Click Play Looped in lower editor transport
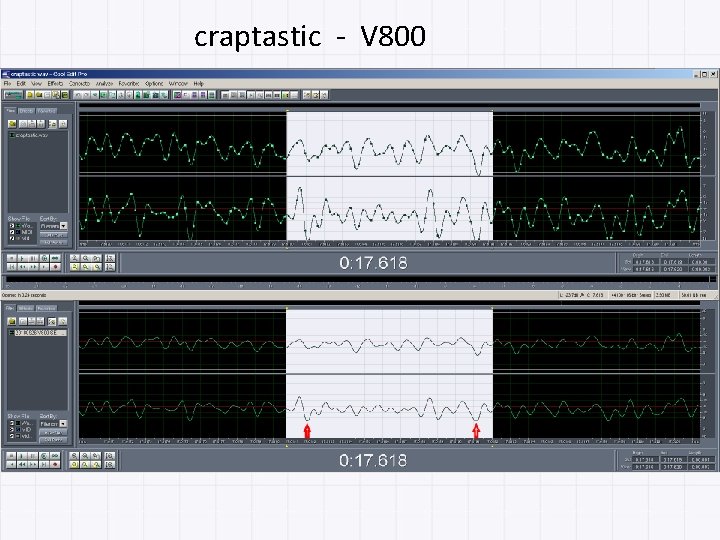The height and width of the screenshot is (540, 720). [55, 456]
